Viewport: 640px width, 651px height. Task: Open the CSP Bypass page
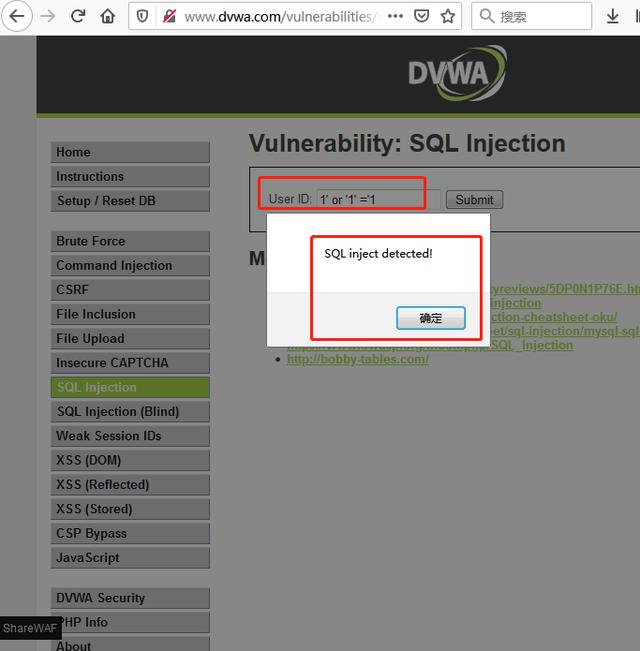click(130, 534)
